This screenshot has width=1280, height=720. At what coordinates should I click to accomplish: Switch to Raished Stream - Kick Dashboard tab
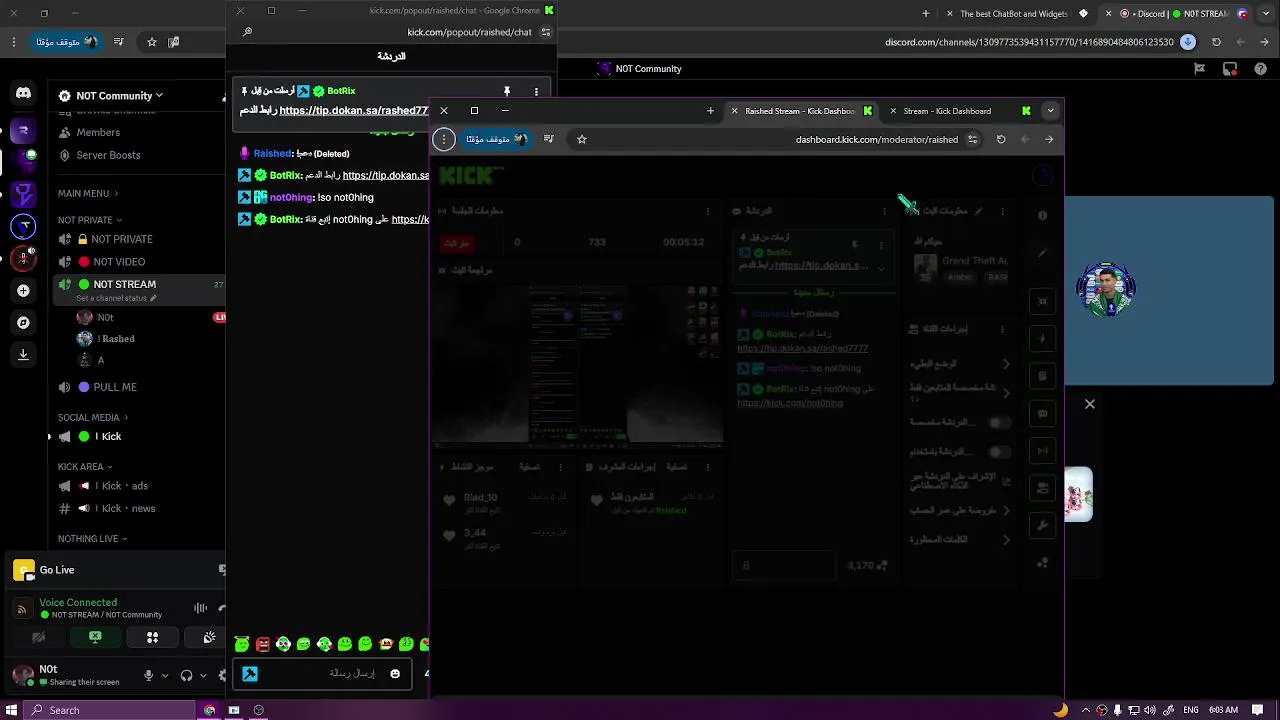point(803,111)
